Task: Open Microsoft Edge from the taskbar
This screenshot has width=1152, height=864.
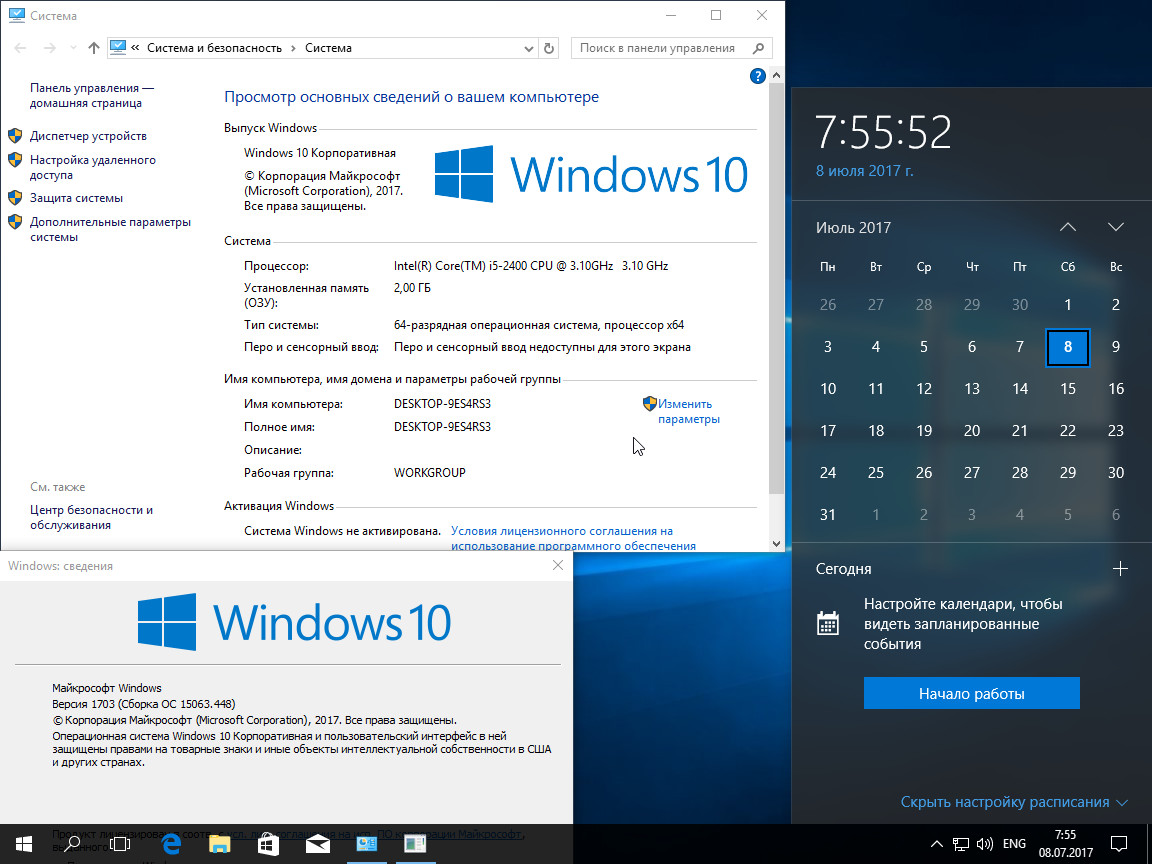Action: 170,844
